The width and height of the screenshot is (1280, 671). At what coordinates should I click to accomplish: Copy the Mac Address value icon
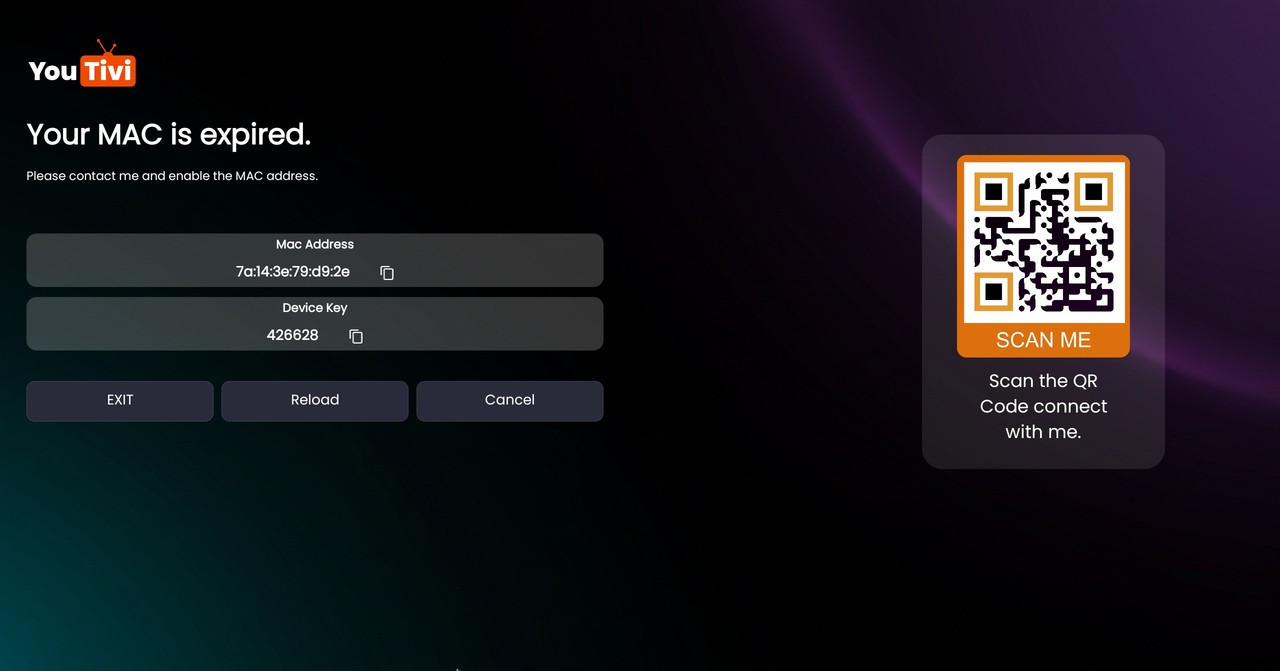point(387,273)
